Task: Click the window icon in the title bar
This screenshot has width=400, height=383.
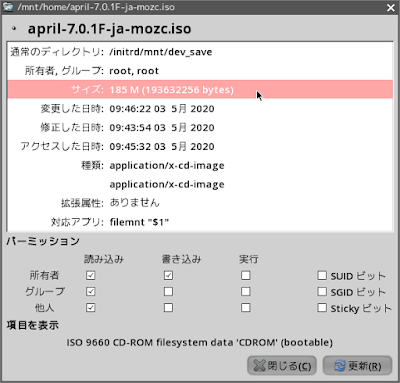Action: pyautogui.click(x=8, y=7)
